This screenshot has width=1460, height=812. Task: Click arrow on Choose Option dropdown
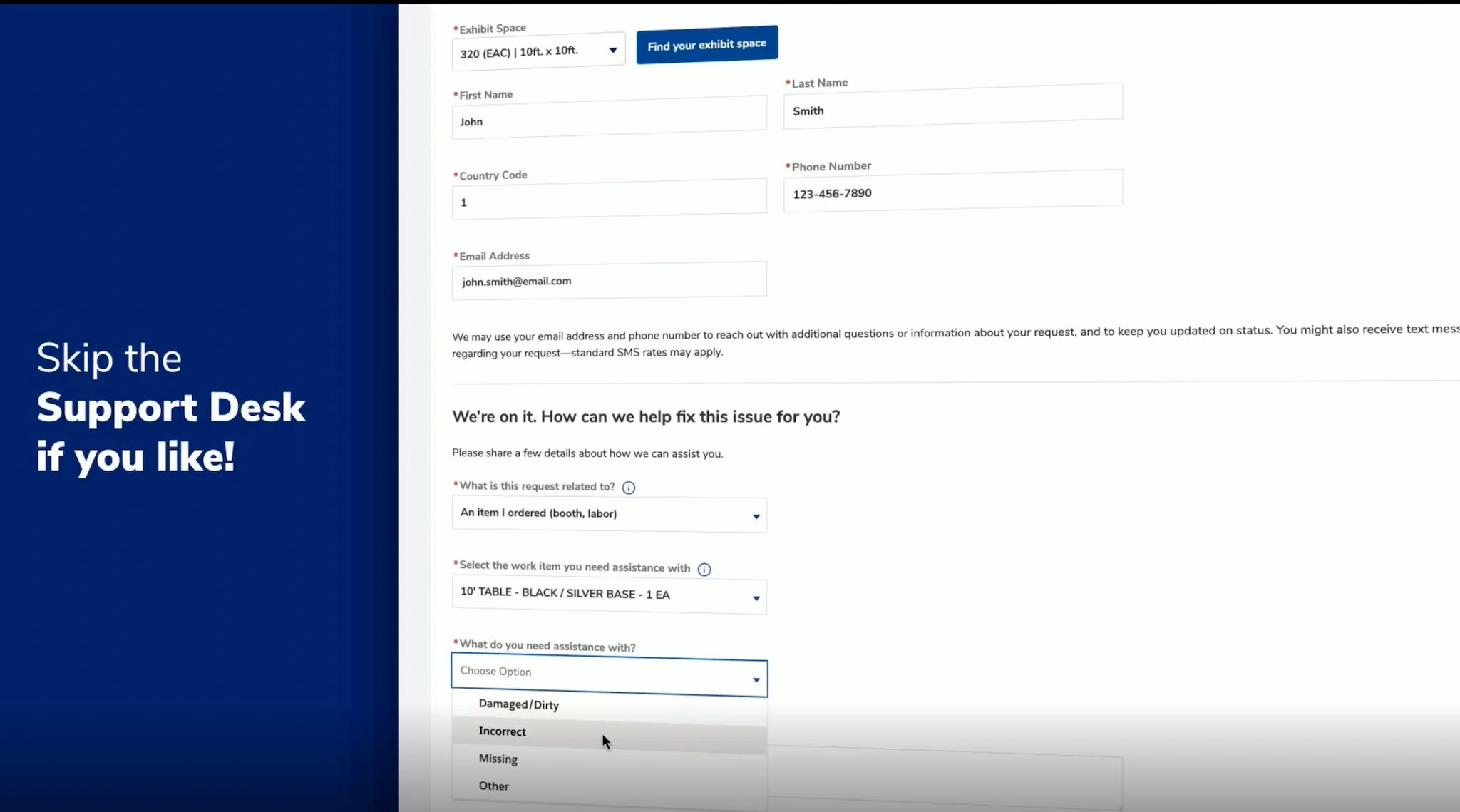click(x=756, y=680)
